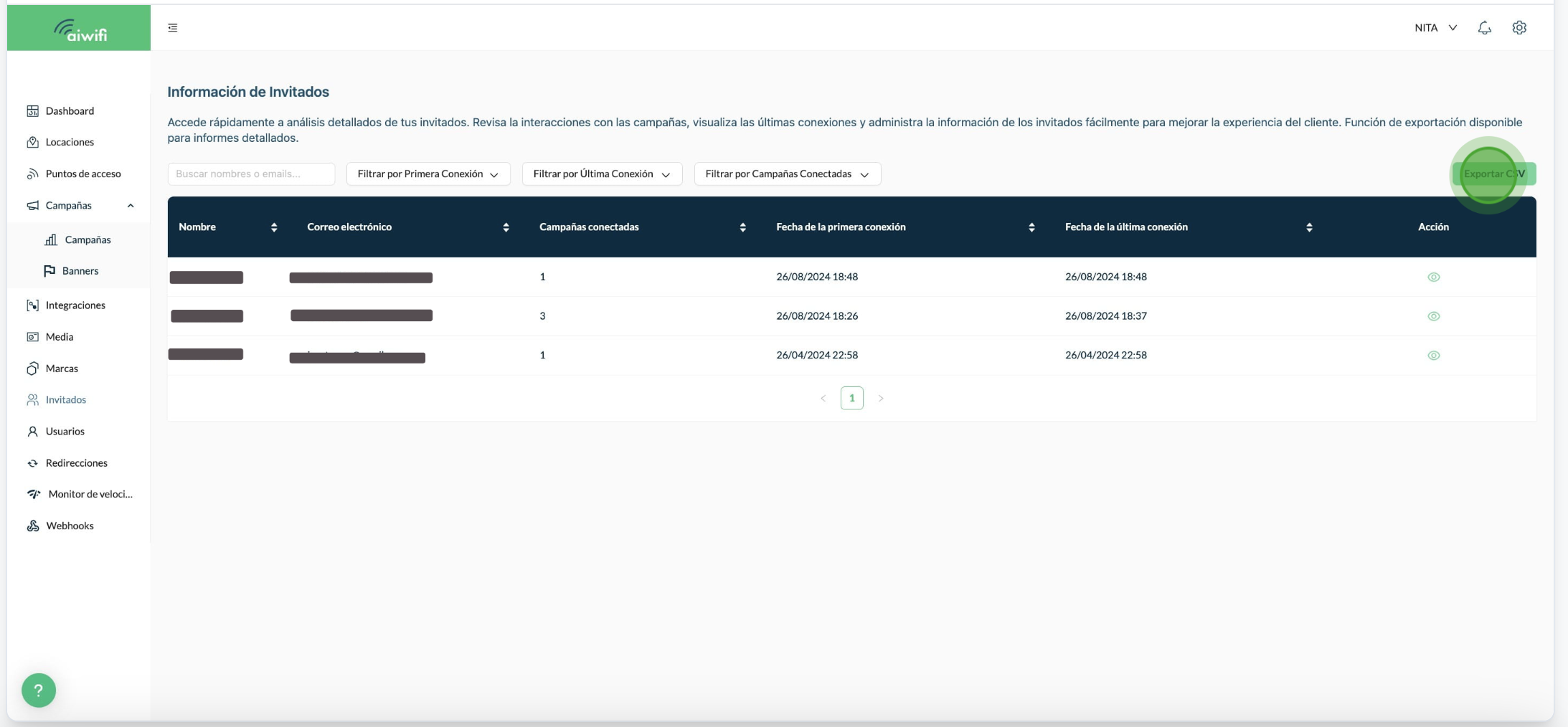The height and width of the screenshot is (727, 1568).
Task: Open Marcas section
Action: pos(62,368)
